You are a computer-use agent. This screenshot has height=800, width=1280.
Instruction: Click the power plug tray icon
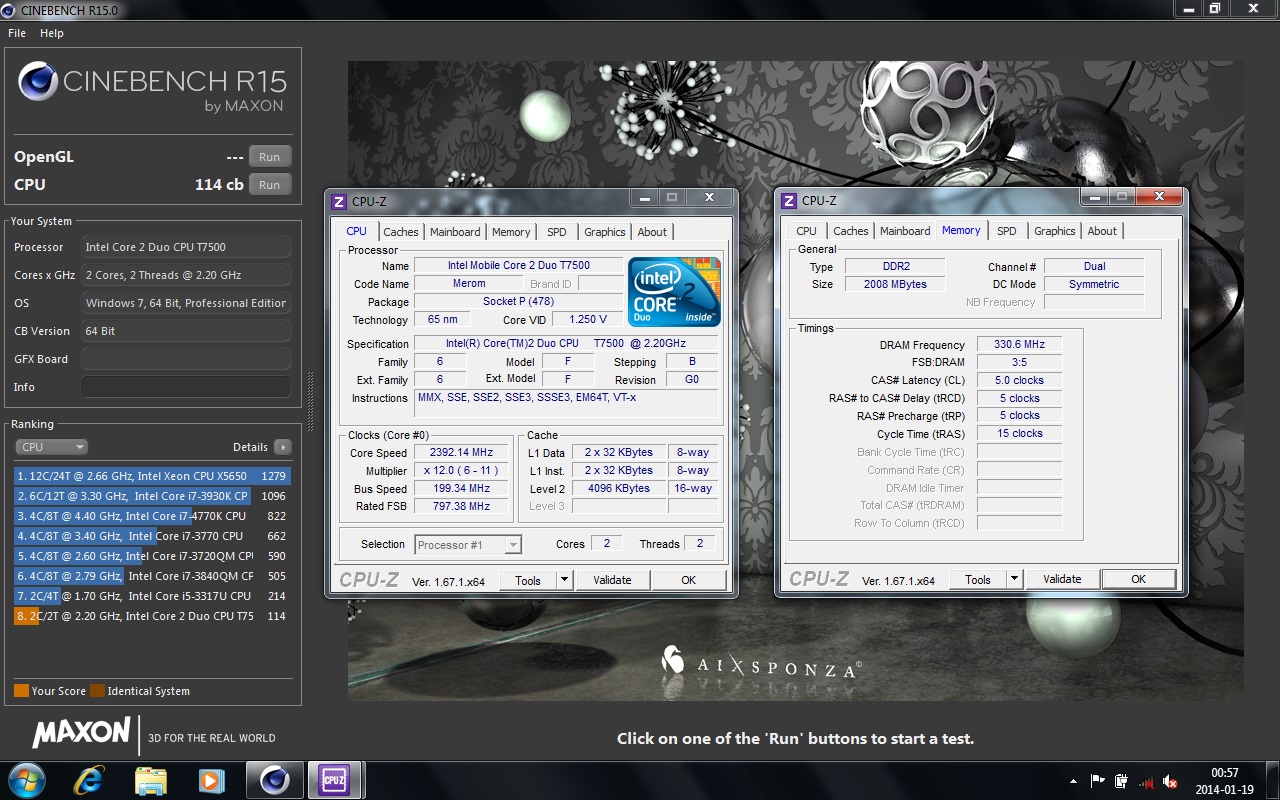tap(1122, 781)
